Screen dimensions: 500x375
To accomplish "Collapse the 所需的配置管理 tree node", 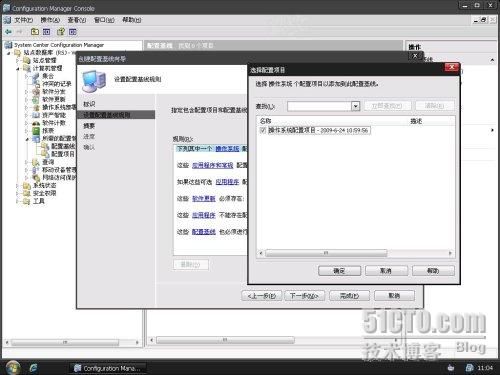I will 27,139.
